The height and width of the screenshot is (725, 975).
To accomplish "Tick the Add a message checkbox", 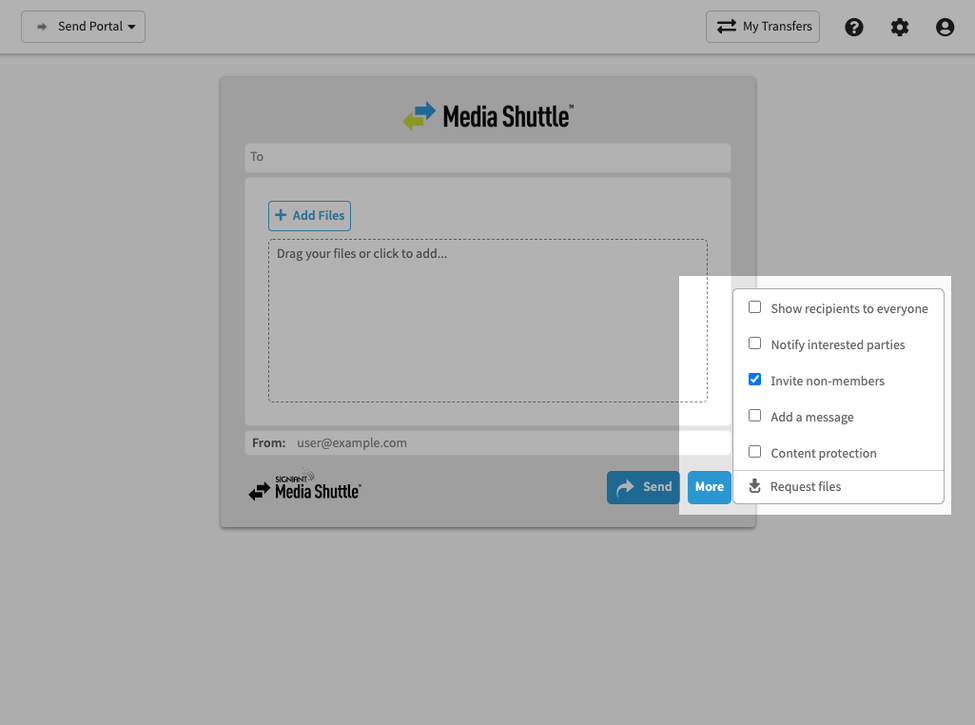I will tap(755, 416).
